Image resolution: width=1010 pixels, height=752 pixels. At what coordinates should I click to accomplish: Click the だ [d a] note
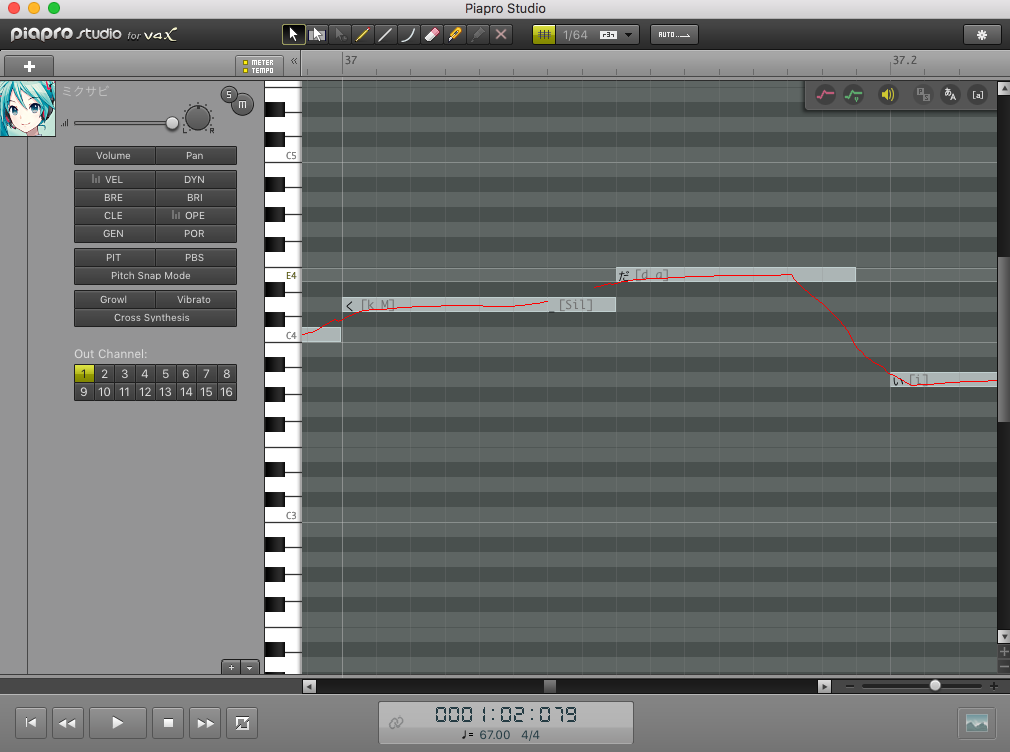[x=736, y=275]
